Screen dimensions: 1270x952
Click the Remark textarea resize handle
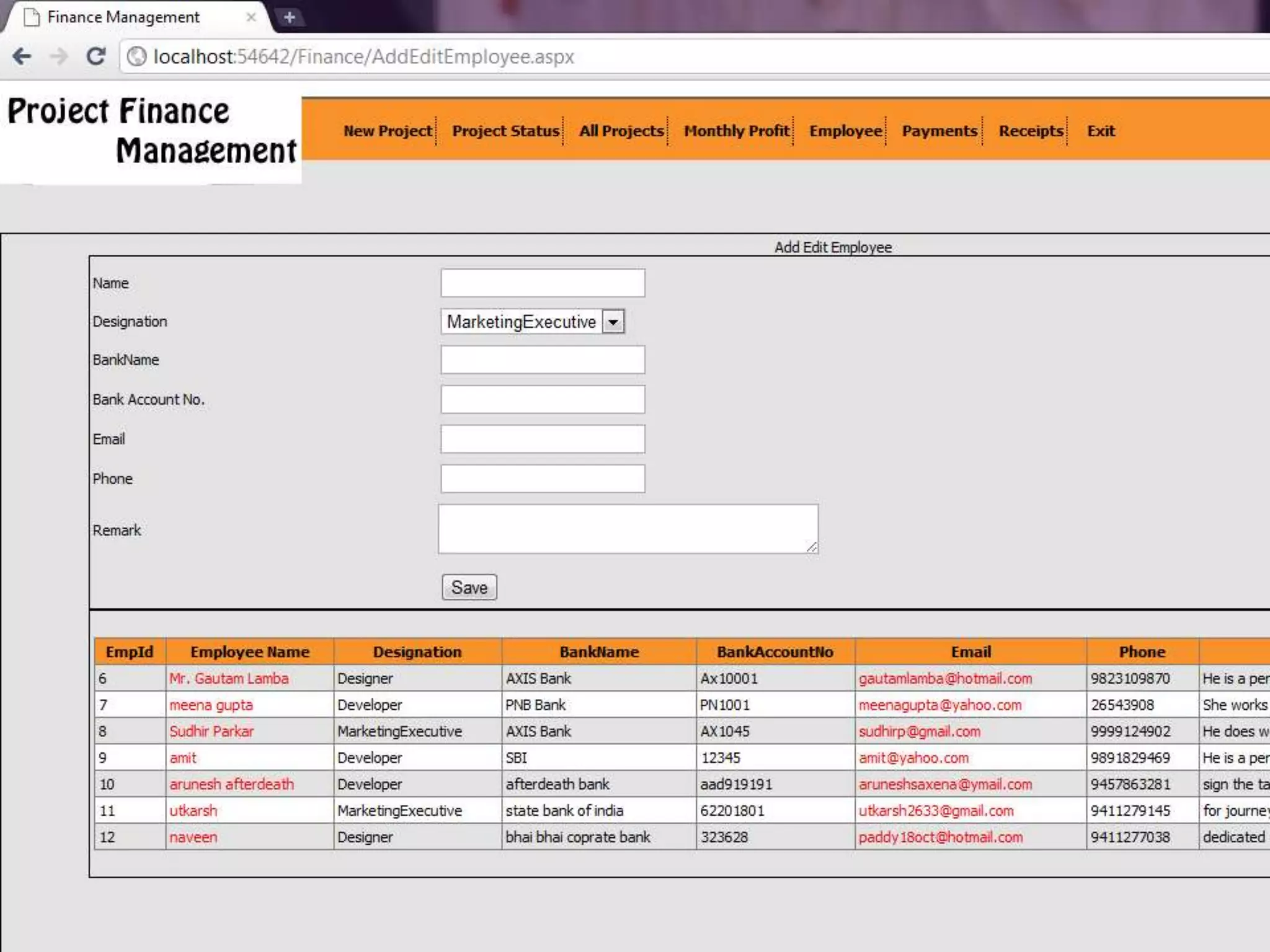click(x=812, y=547)
